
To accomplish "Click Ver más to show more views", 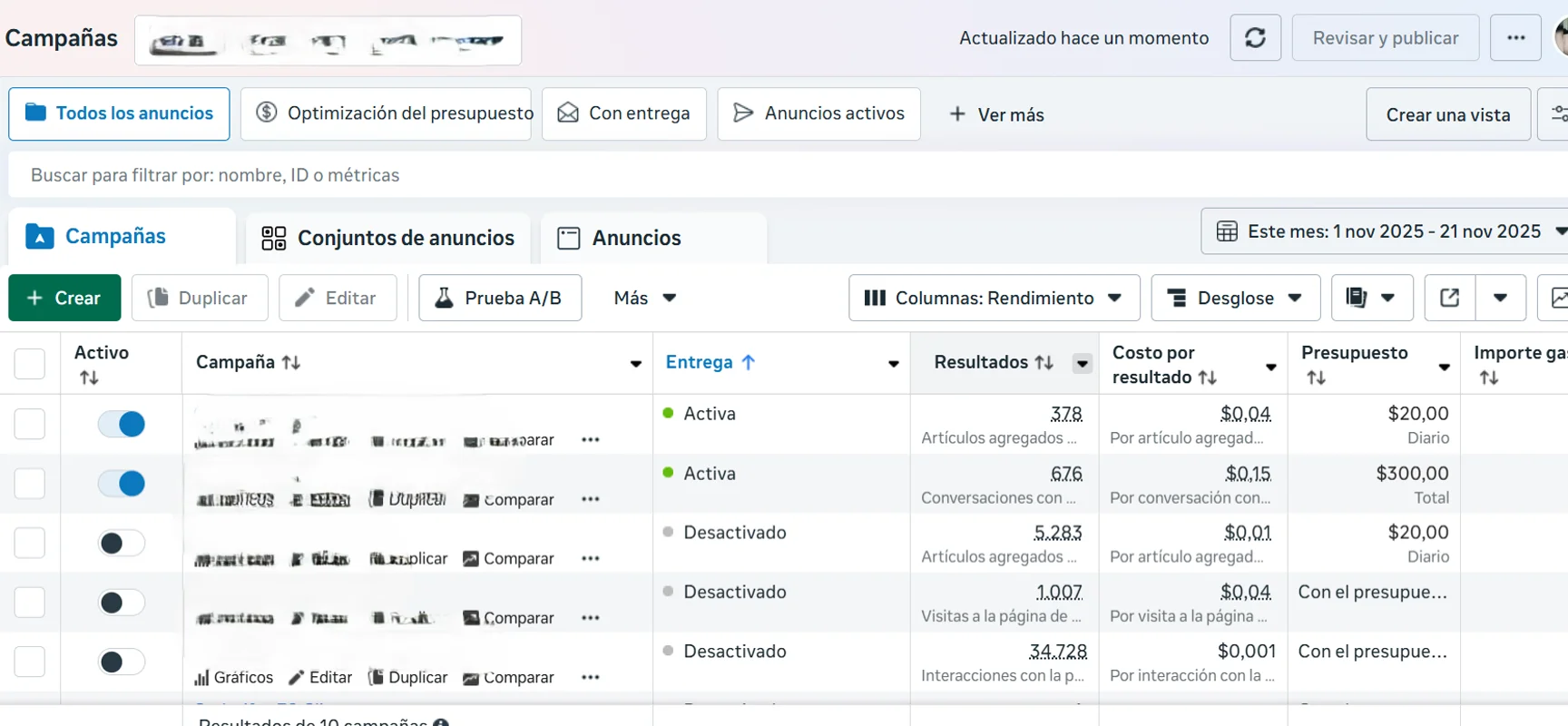I will pyautogui.click(x=996, y=114).
